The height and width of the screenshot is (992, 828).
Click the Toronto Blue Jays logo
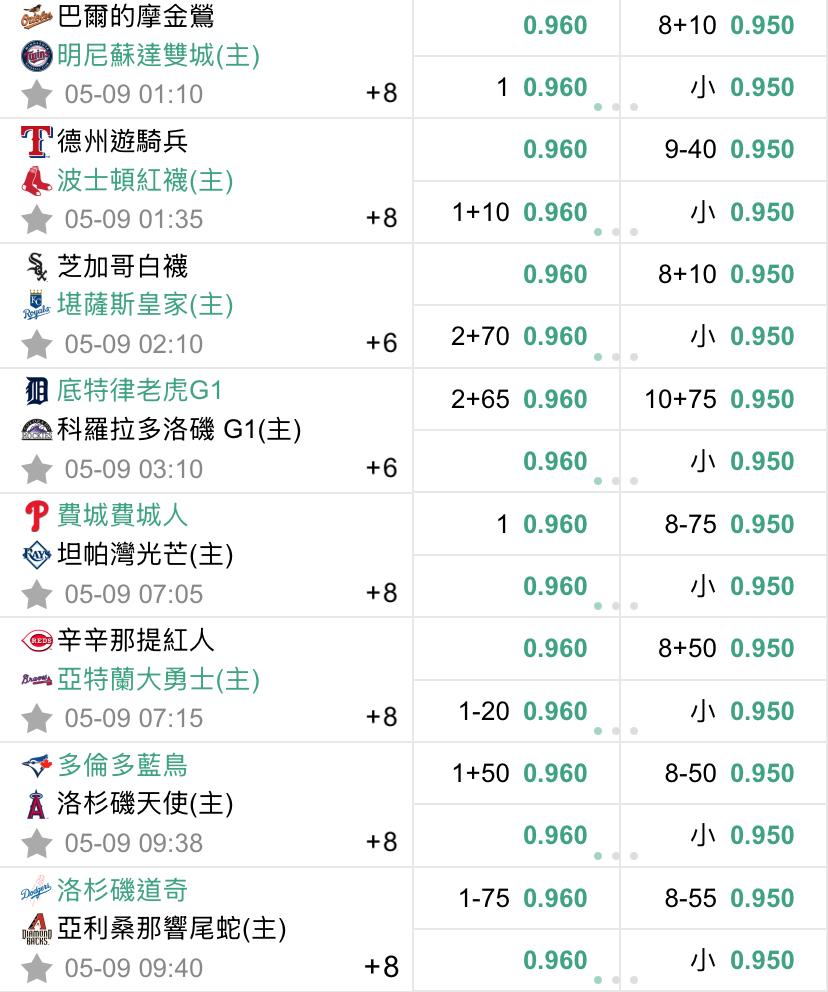coord(37,766)
